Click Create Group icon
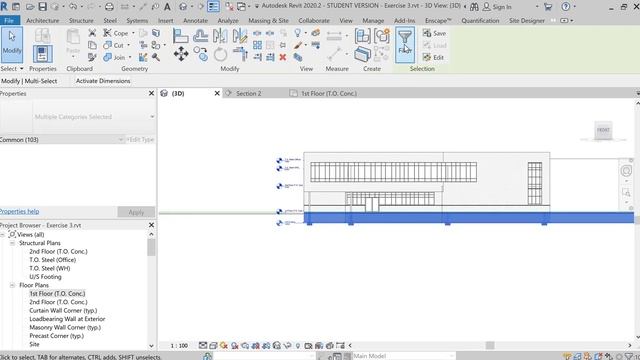Viewport: 640px width, 360px height. click(x=382, y=36)
